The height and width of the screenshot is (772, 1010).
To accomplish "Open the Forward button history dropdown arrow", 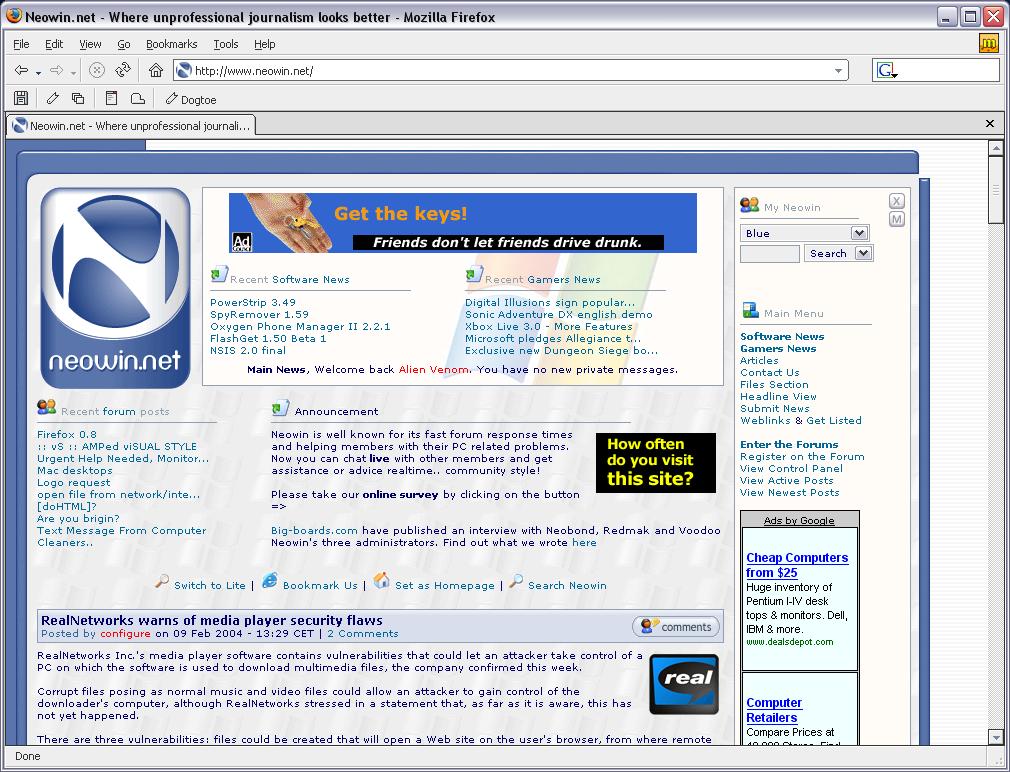I will click(73, 73).
